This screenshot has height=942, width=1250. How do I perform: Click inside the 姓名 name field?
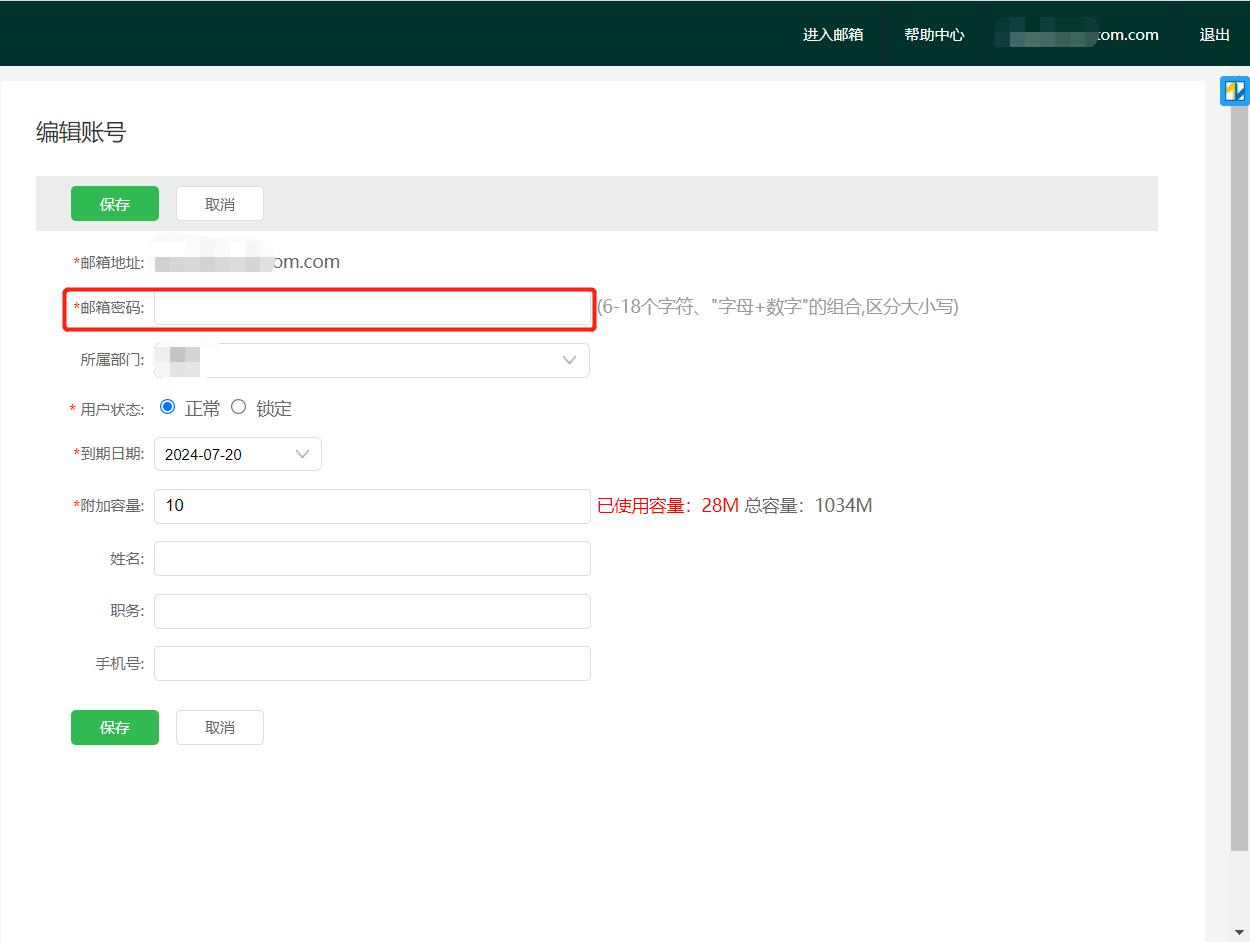[x=372, y=558]
